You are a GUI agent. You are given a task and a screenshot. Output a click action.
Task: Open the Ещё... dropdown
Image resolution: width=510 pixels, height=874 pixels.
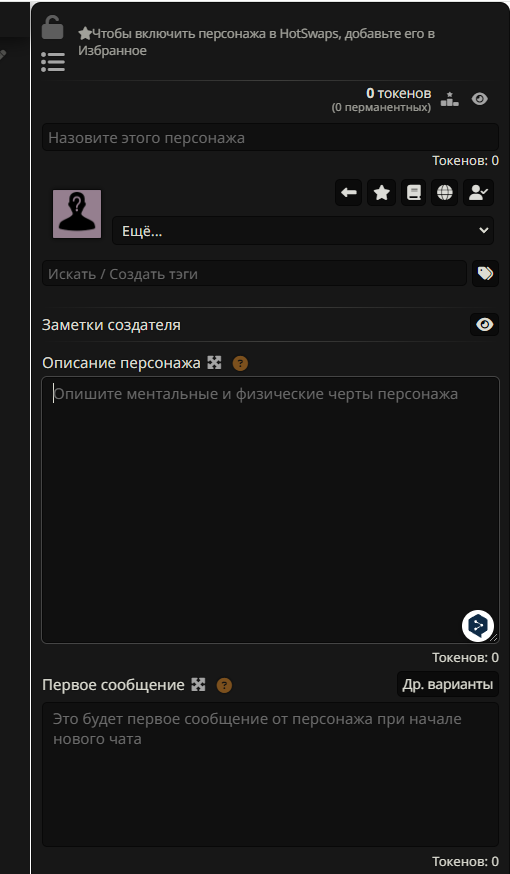coord(303,230)
